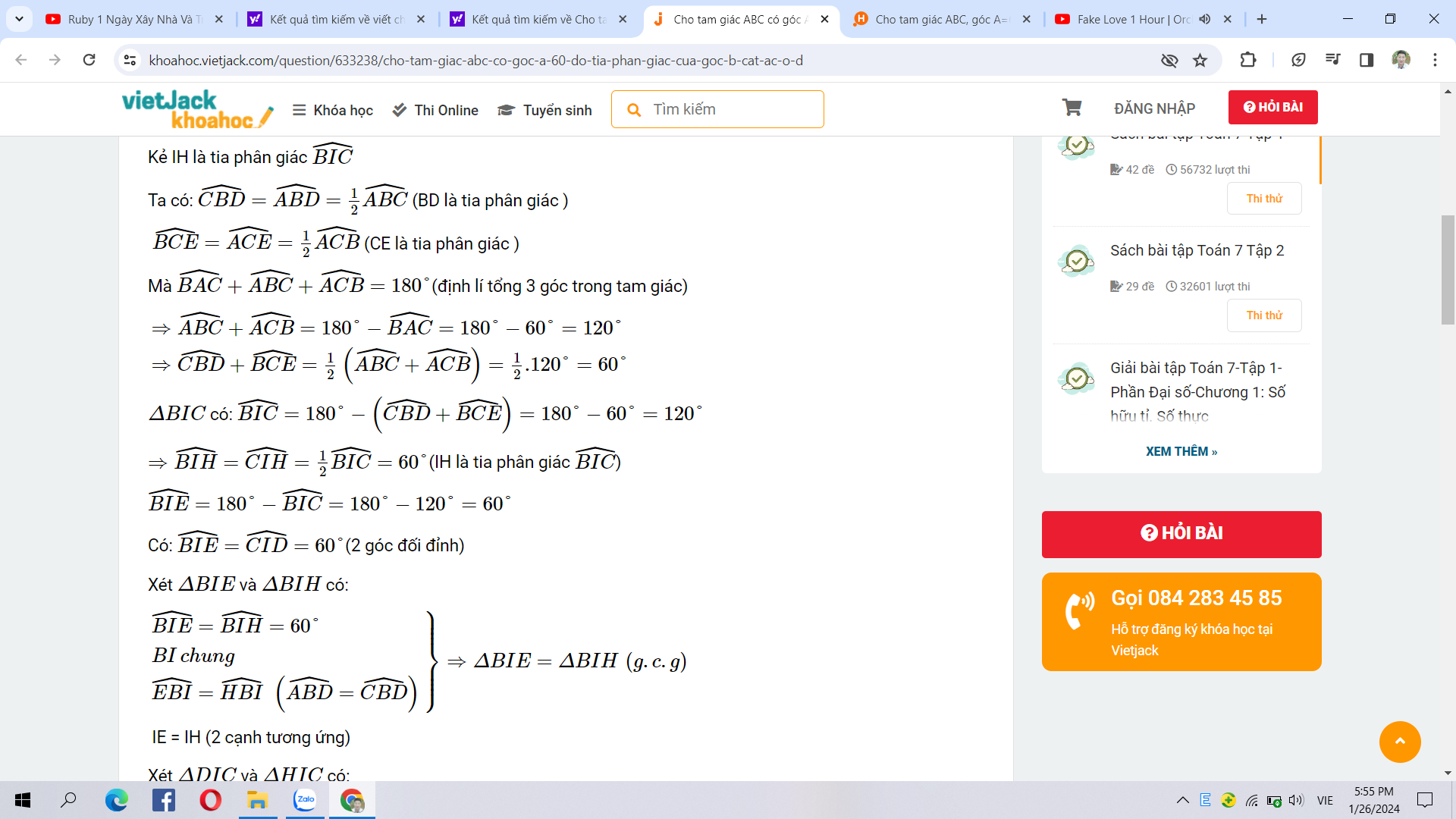This screenshot has width=1456, height=819.
Task: Open the Thi Online menu item
Action: pyautogui.click(x=435, y=111)
